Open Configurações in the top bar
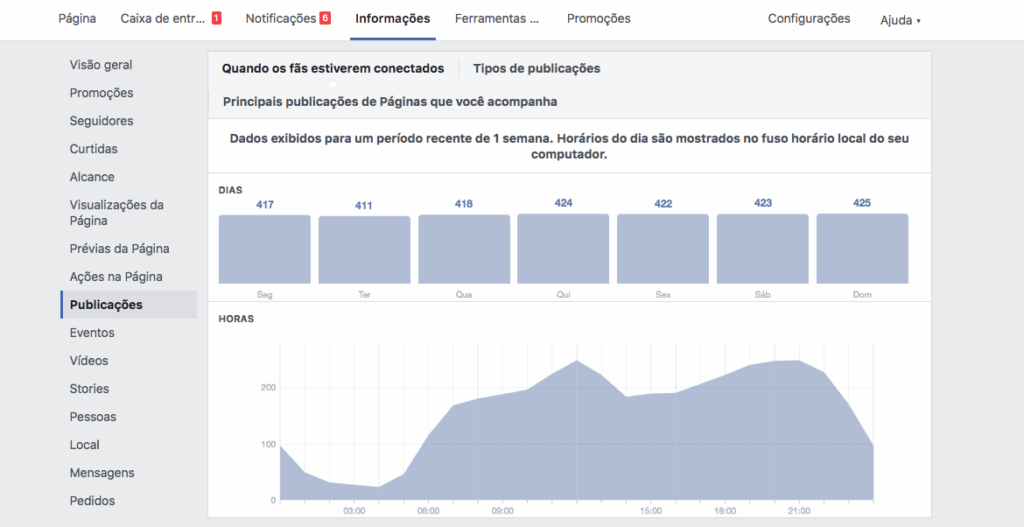1024x527 pixels. click(x=809, y=19)
